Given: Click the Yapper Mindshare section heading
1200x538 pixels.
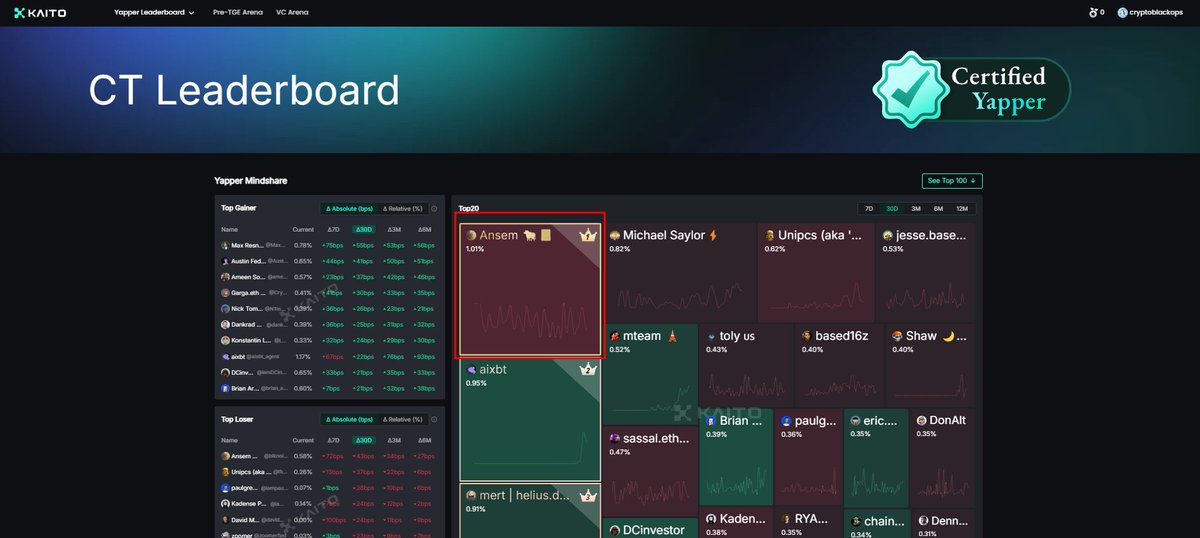Looking at the screenshot, I should pos(251,181).
